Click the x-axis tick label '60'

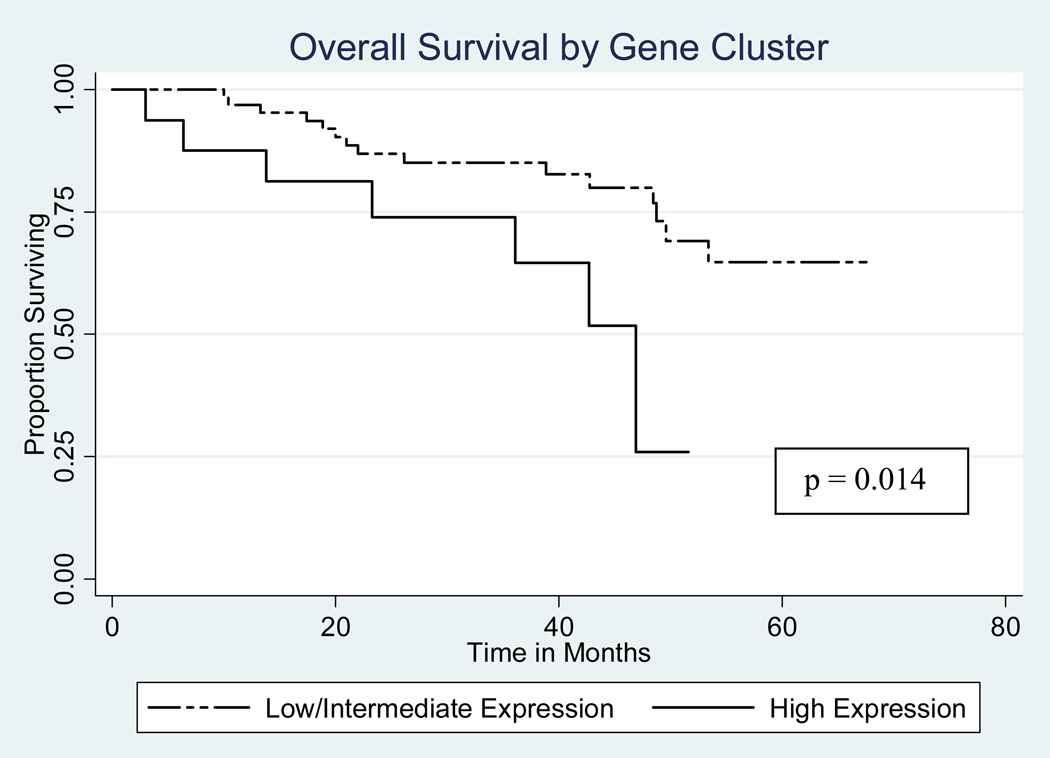click(x=781, y=628)
